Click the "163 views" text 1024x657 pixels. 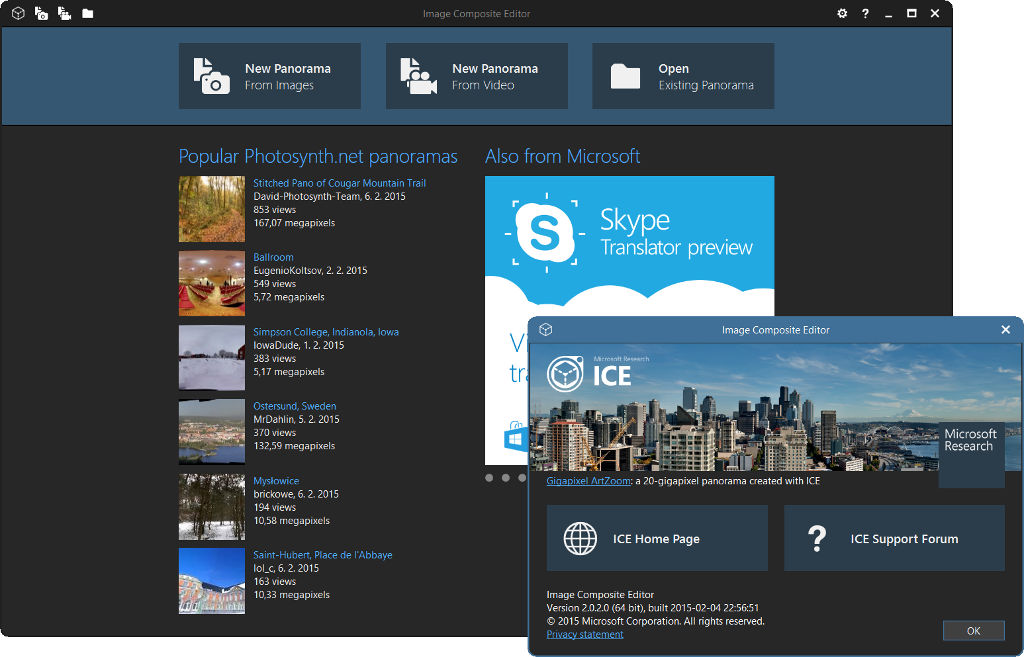[274, 581]
